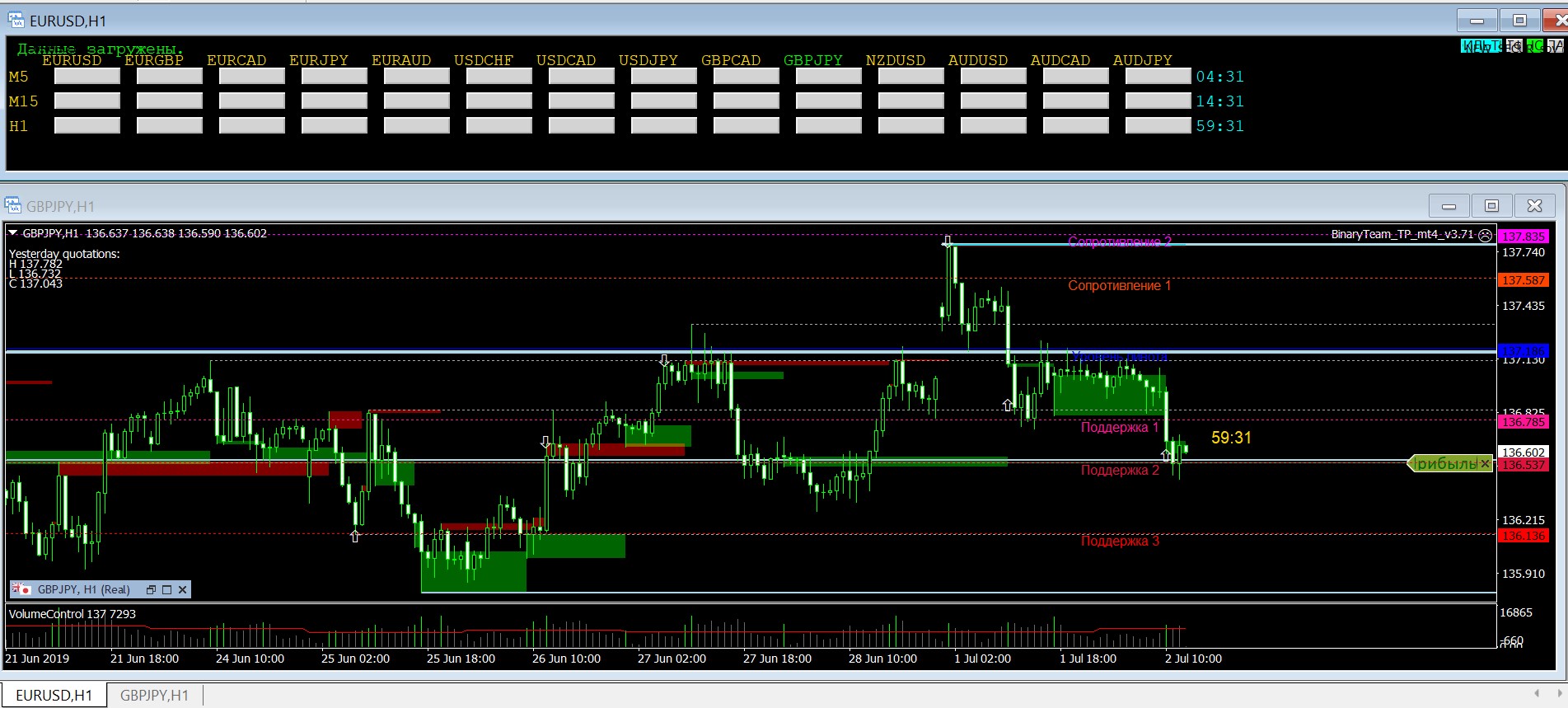
Task: Click the bright green button in the EURUSD panel corner
Action: pos(1535,46)
